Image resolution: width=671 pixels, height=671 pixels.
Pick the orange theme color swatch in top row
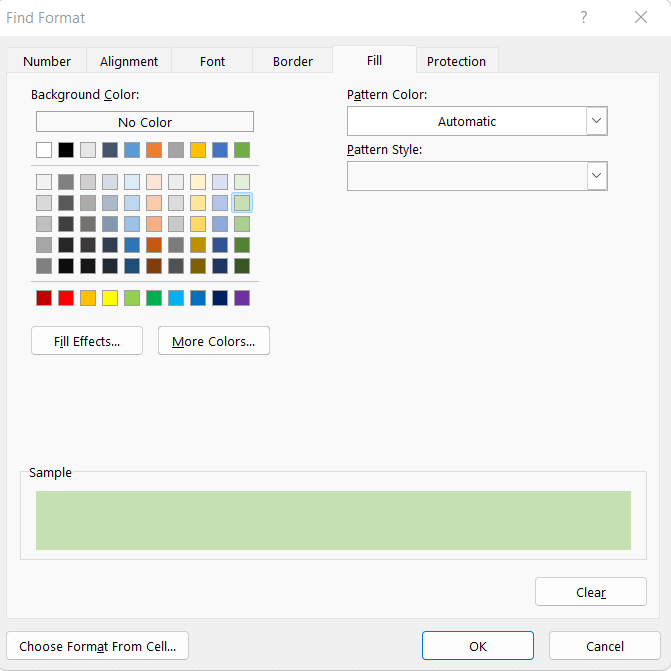(154, 150)
